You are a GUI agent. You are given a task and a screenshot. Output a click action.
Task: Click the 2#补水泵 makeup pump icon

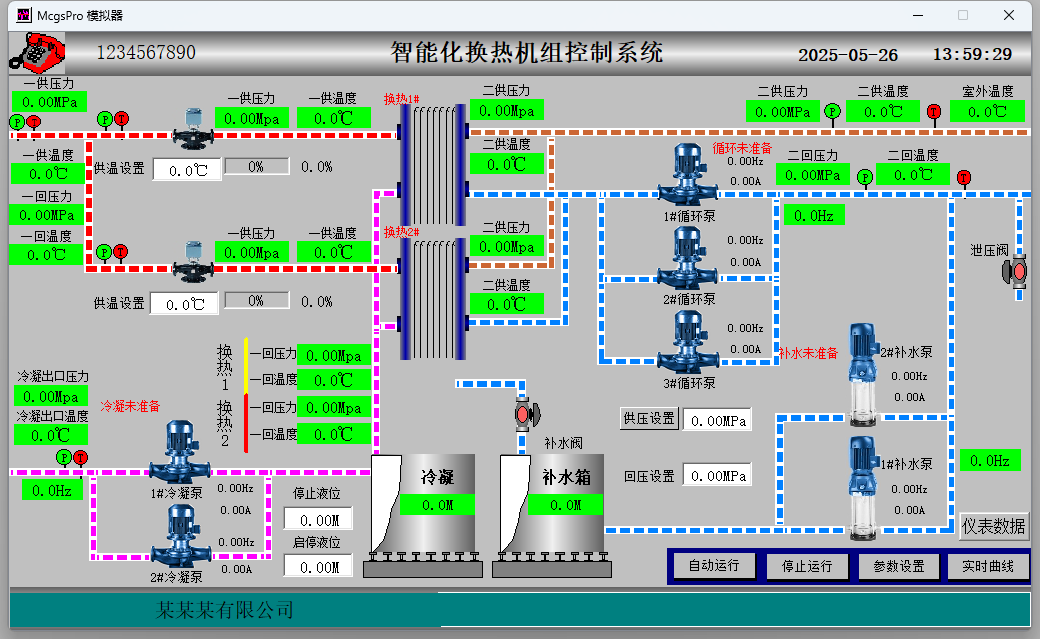862,372
